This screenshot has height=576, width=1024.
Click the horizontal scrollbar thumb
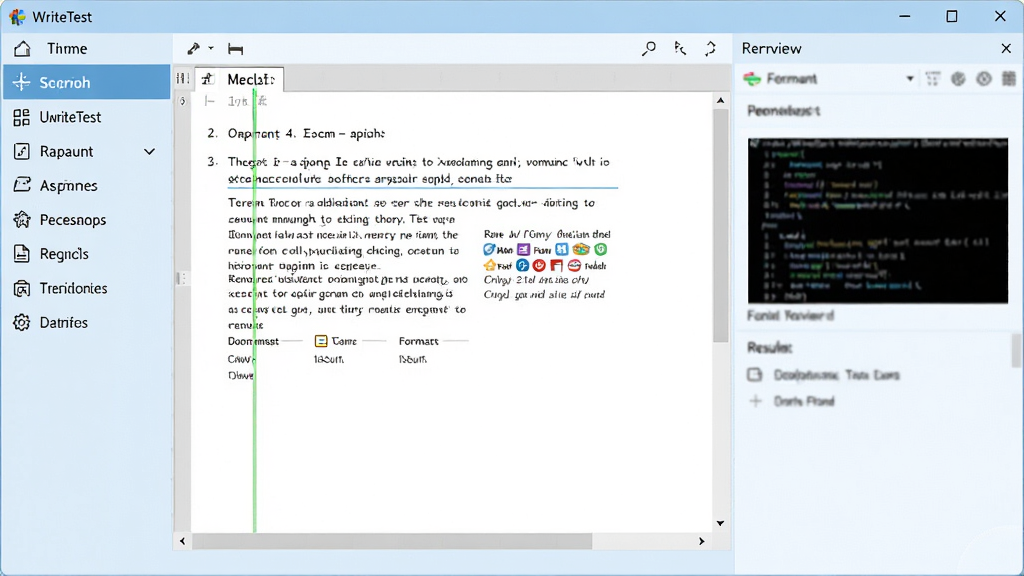392,541
